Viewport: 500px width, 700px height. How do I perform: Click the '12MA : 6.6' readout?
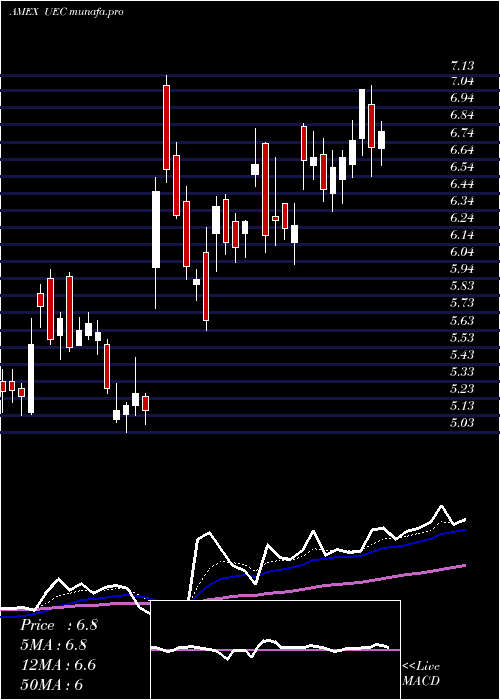(58, 665)
